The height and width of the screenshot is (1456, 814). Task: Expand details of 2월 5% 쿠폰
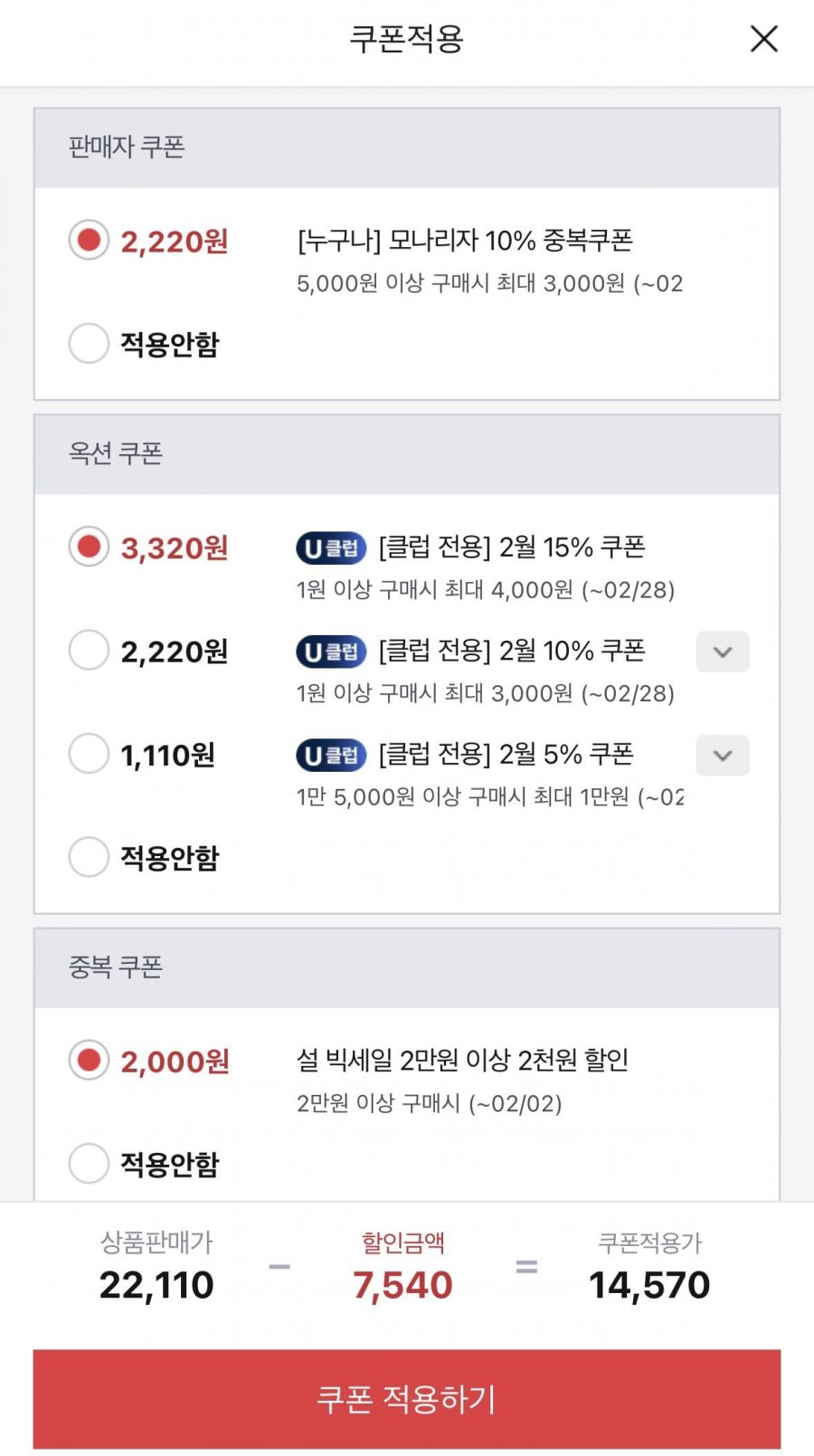click(722, 756)
